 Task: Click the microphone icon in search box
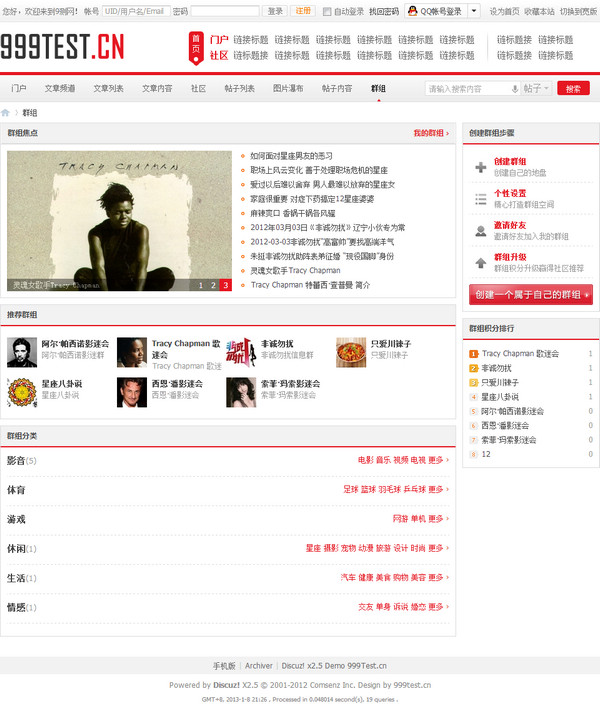click(515, 89)
